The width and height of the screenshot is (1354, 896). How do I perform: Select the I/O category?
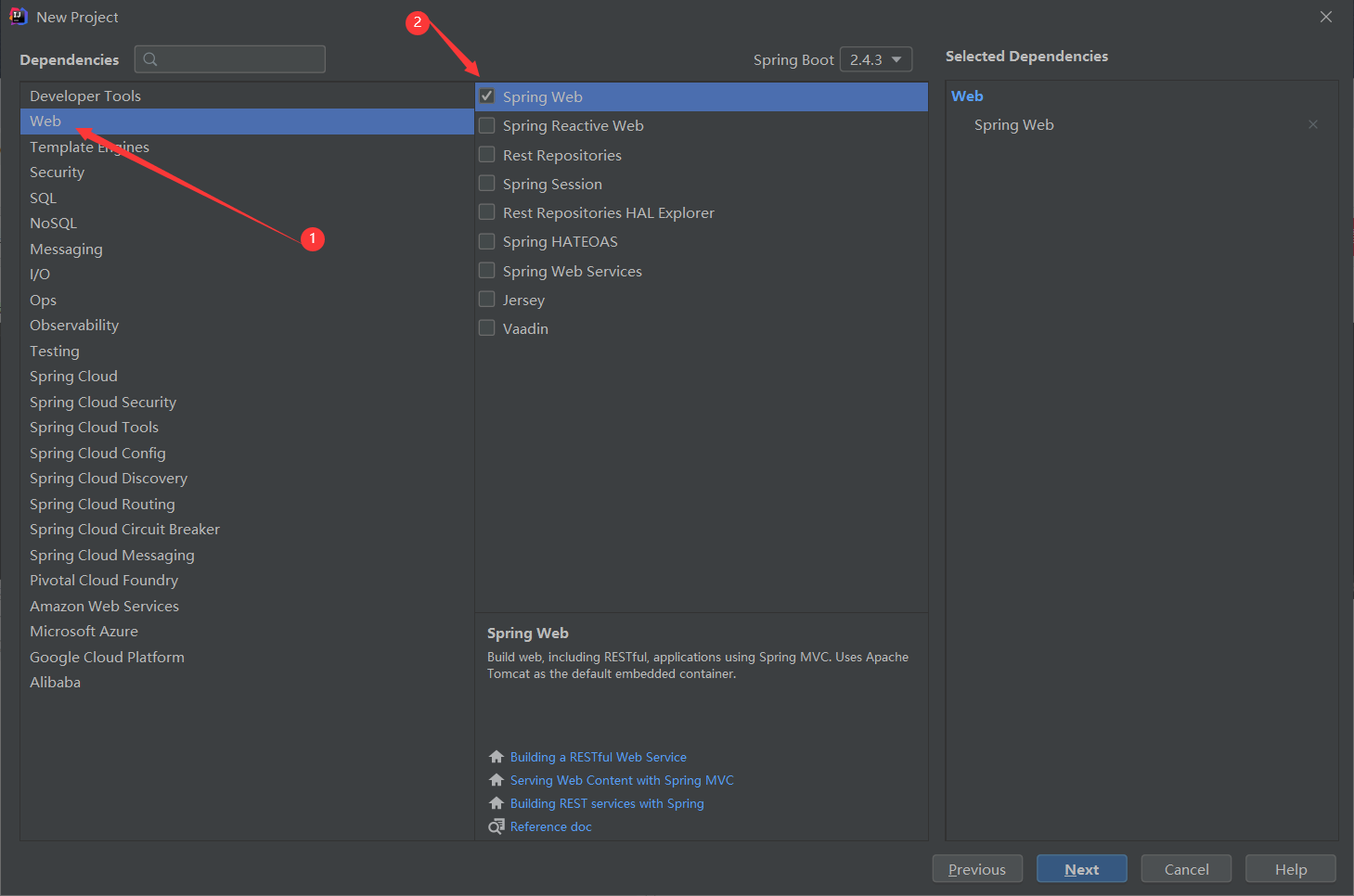click(247, 275)
